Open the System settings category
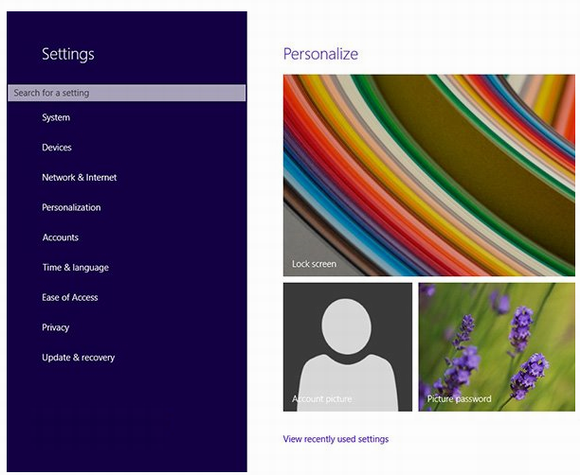Viewport: 580px width, 475px height. point(56,118)
